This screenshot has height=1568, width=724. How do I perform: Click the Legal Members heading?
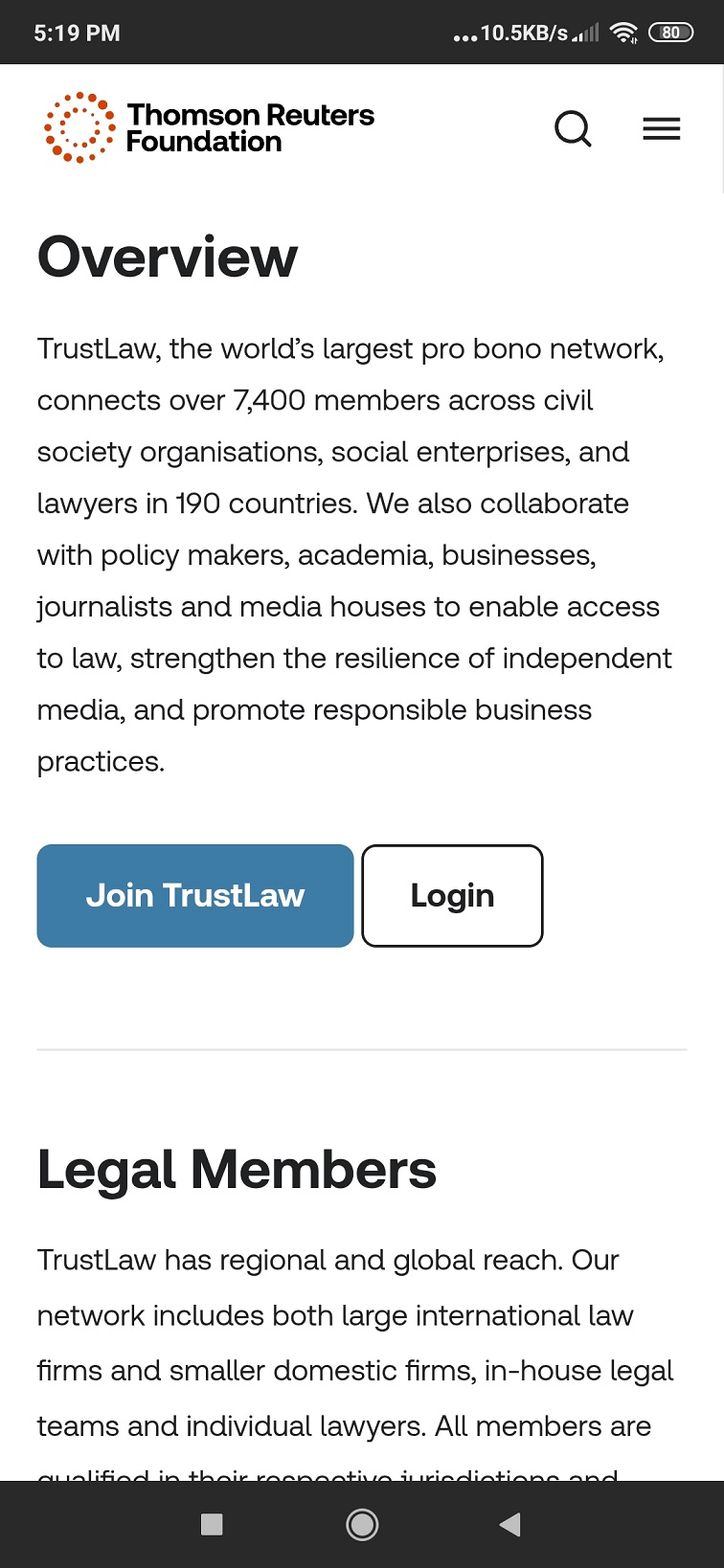point(237,1169)
